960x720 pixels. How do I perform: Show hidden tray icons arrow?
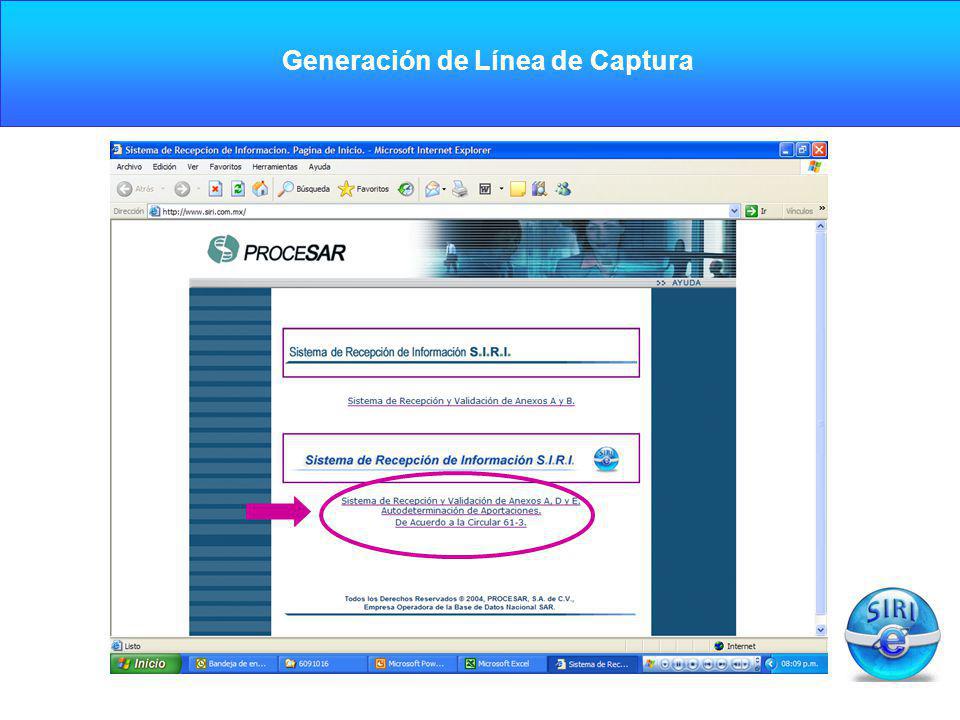click(771, 664)
